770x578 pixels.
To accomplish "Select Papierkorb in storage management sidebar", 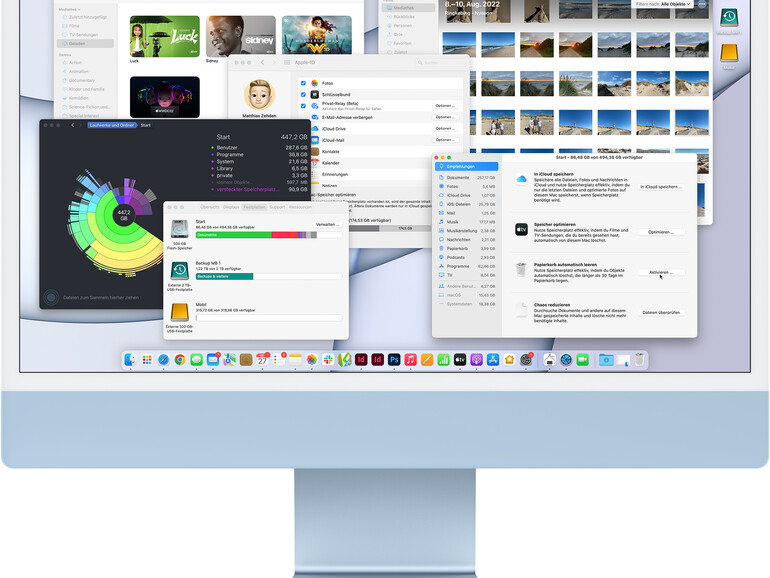I will pyautogui.click(x=467, y=248).
